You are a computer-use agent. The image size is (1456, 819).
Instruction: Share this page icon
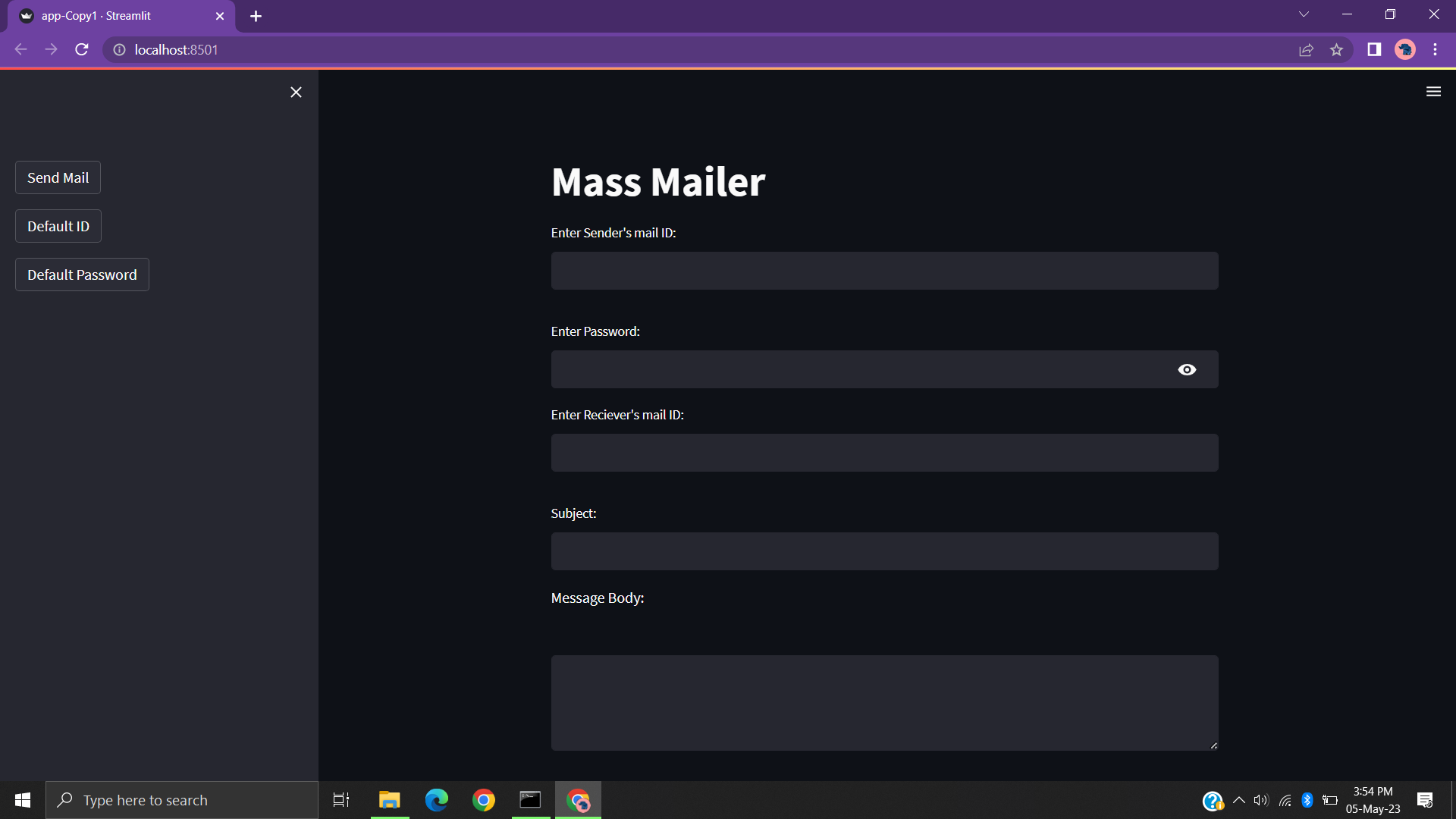[1306, 49]
